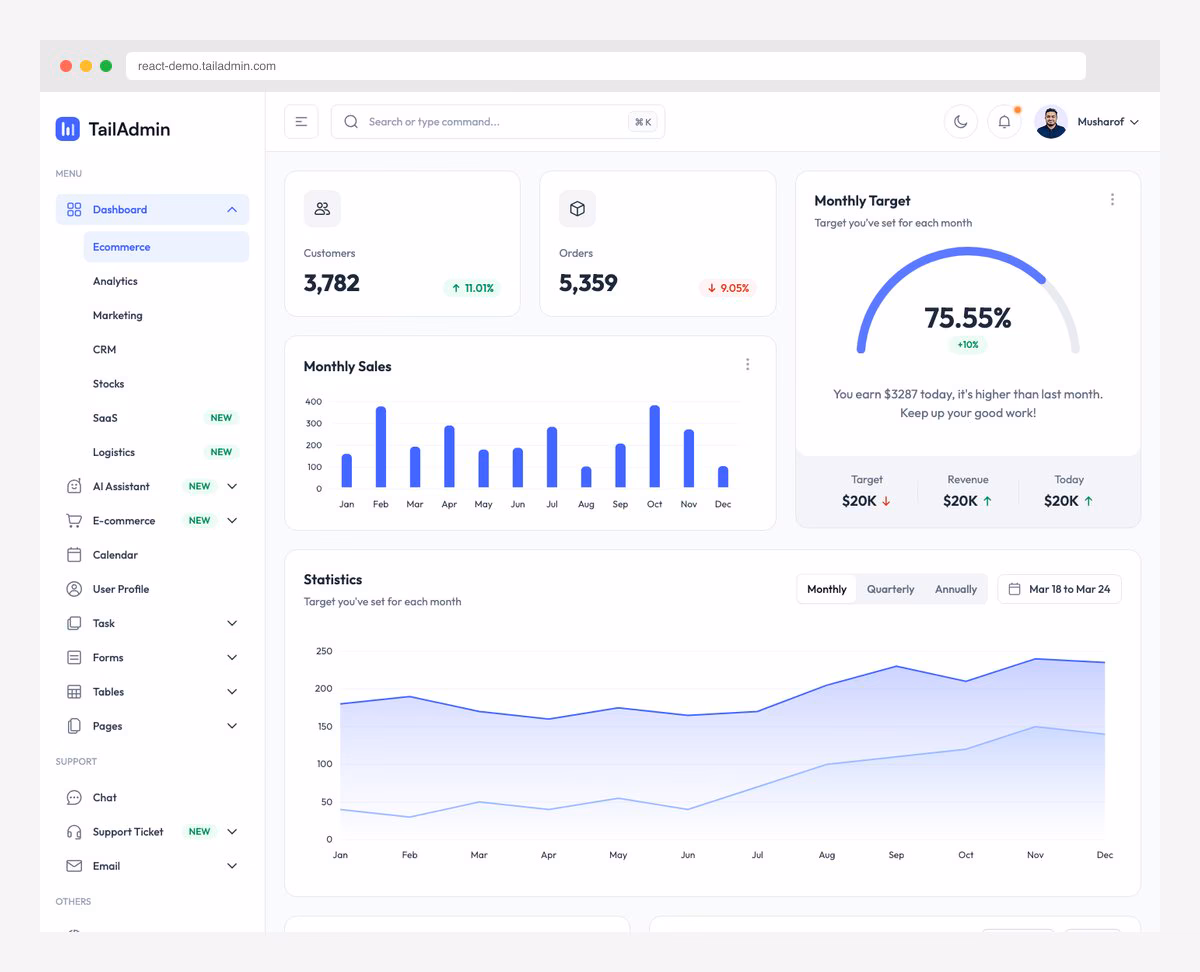Switch statistics period to Annually
Viewport: 1200px width, 972px height.
(955, 589)
